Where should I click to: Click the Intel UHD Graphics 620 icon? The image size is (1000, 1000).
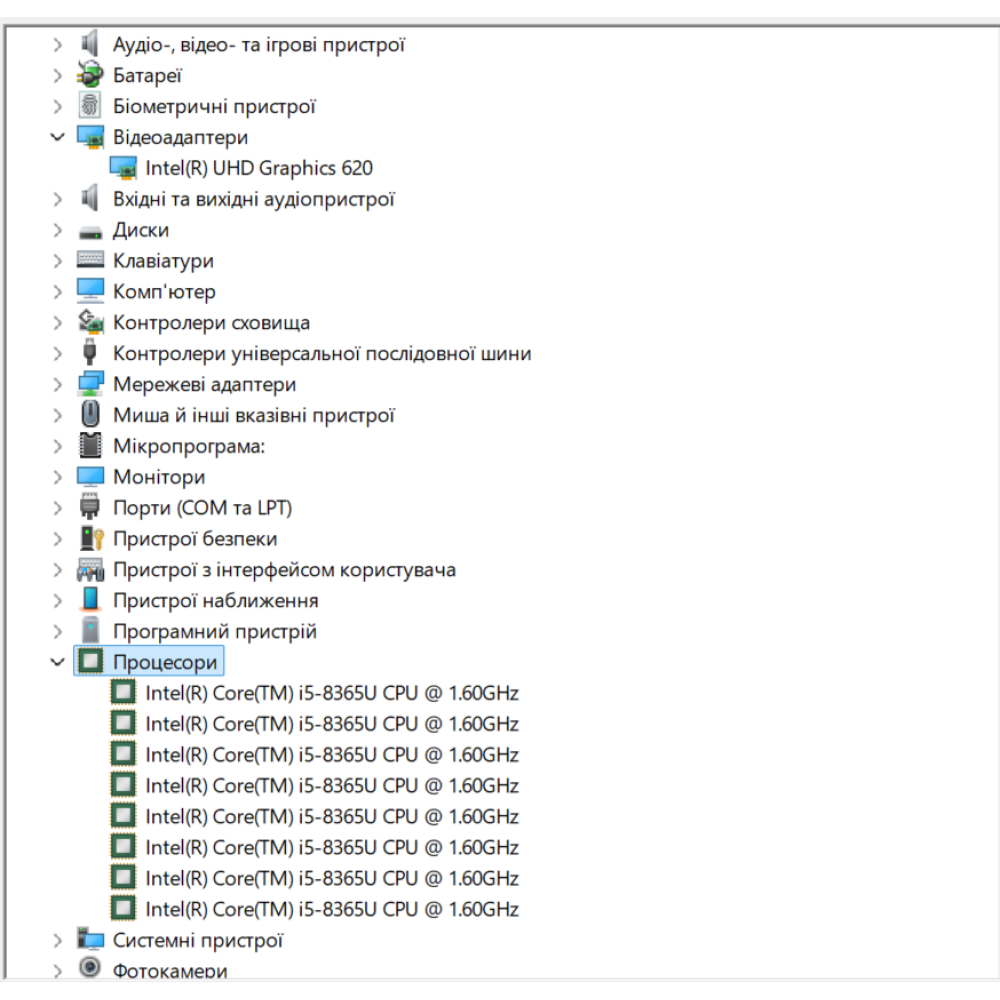pos(123,168)
